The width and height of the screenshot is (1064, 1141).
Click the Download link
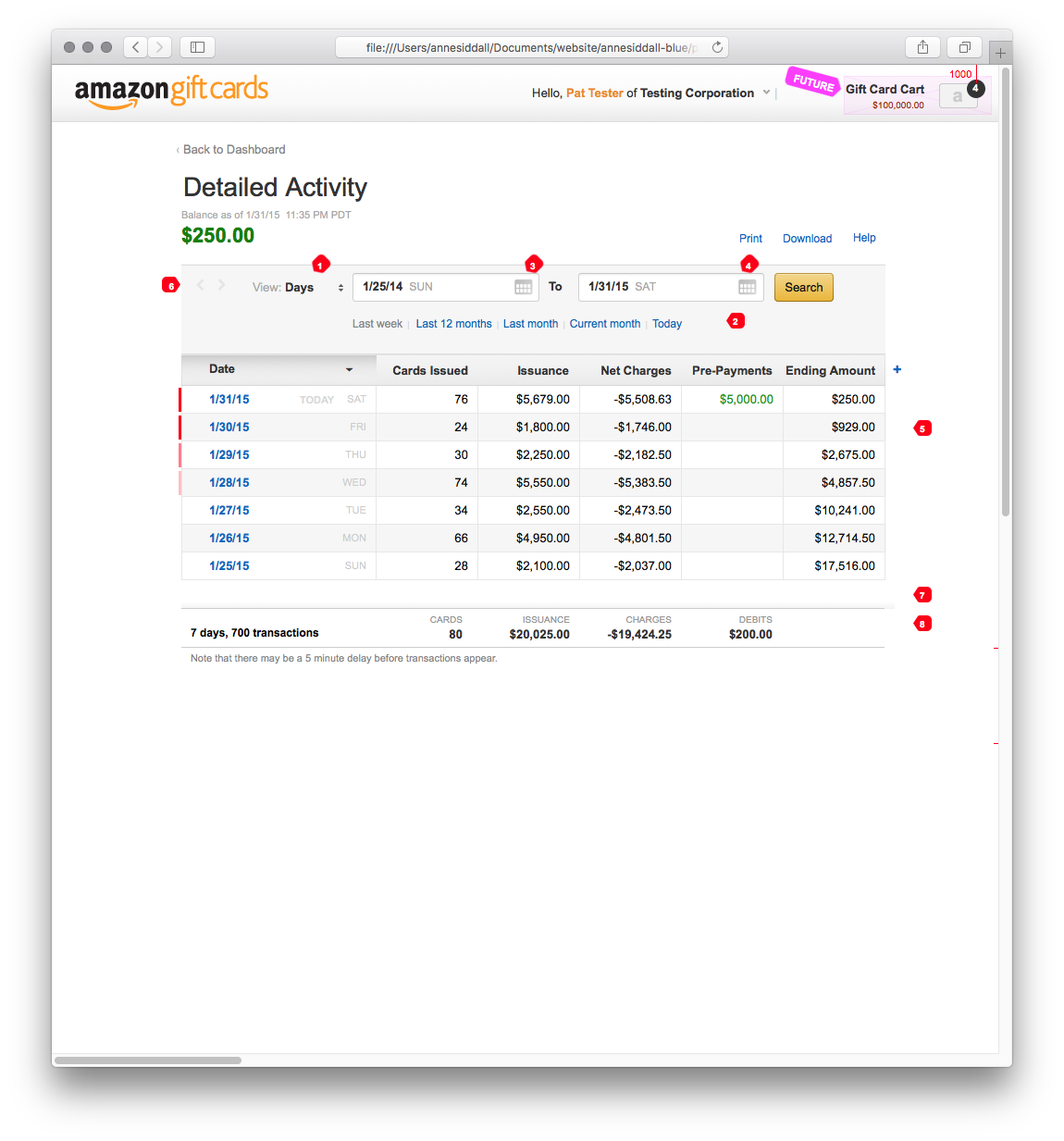pyautogui.click(x=807, y=239)
